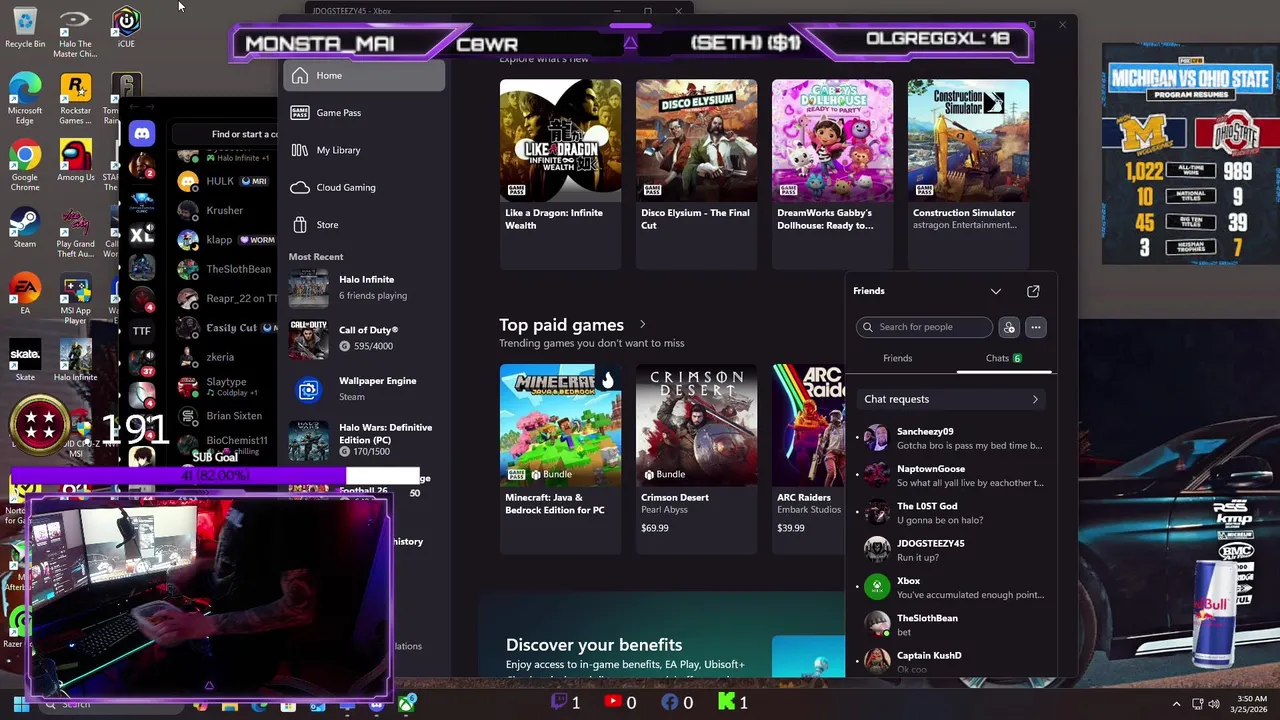1280x720 pixels.
Task: Open ARC Raiders game card
Action: coord(809,458)
